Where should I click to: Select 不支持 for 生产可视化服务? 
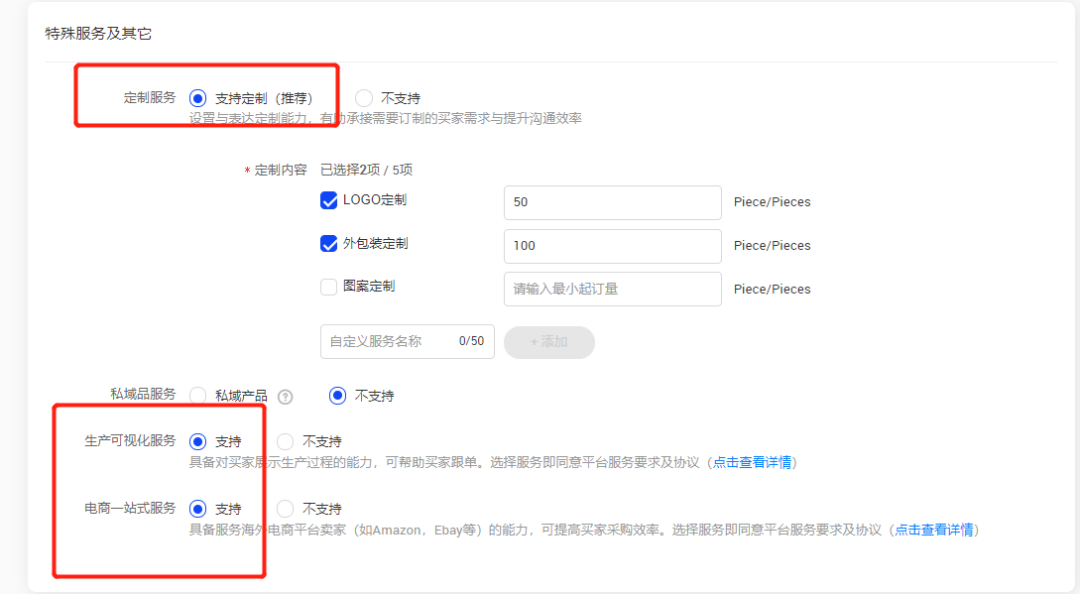coord(284,440)
